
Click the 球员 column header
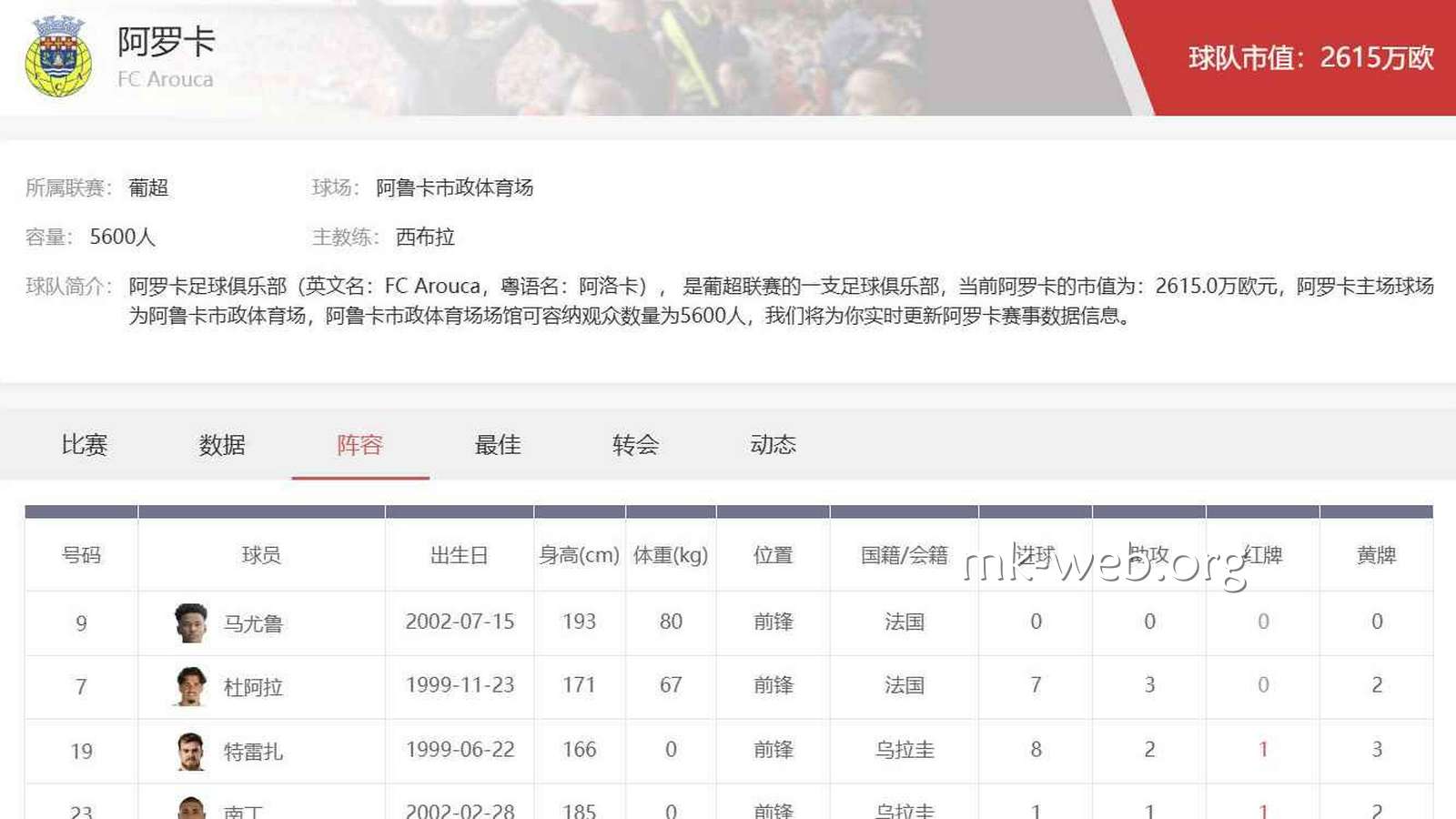point(261,555)
